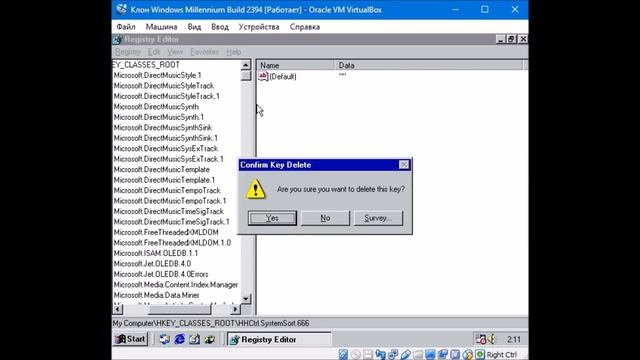Click tree scrollbar up arrow
This screenshot has height=360, width=640.
pyautogui.click(x=246, y=65)
